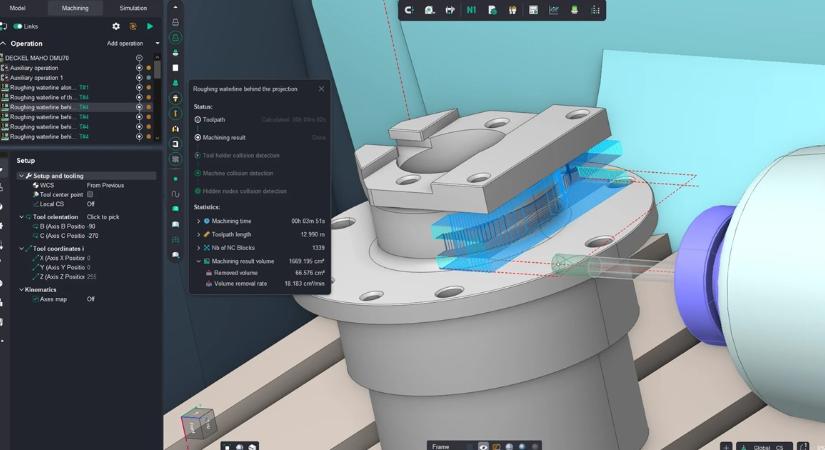Click the N1 icon in top toolbar
825x450 pixels.
click(x=471, y=10)
